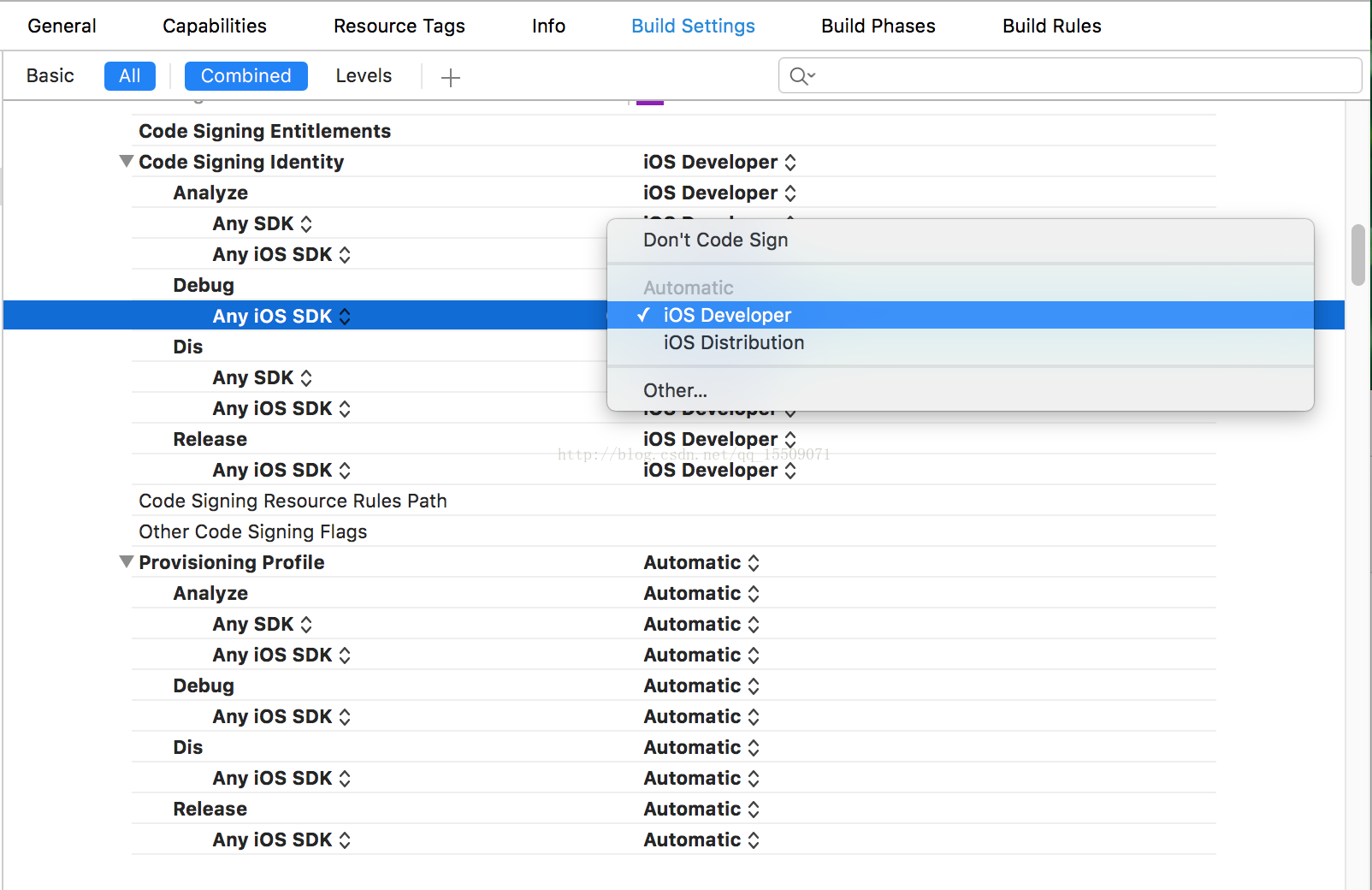Open Release iOS Developer value dropdown
Image resolution: width=1372 pixels, height=890 pixels.
click(x=719, y=439)
